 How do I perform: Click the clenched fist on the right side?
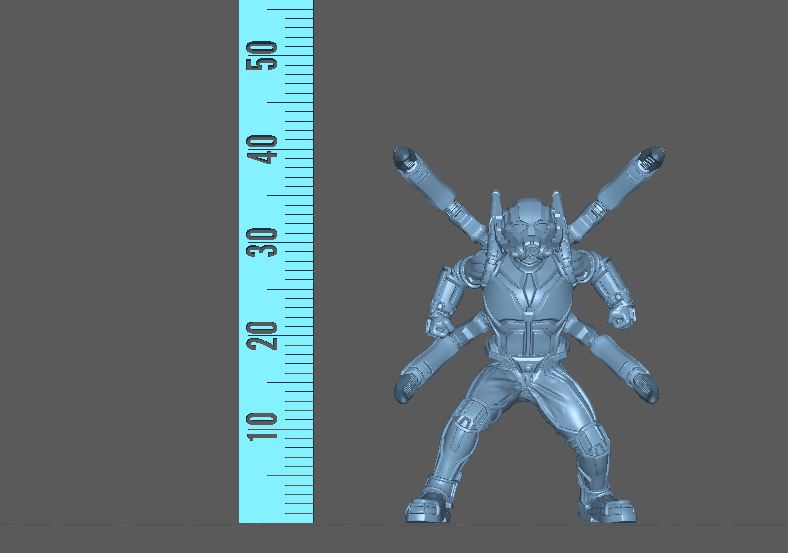tap(622, 317)
